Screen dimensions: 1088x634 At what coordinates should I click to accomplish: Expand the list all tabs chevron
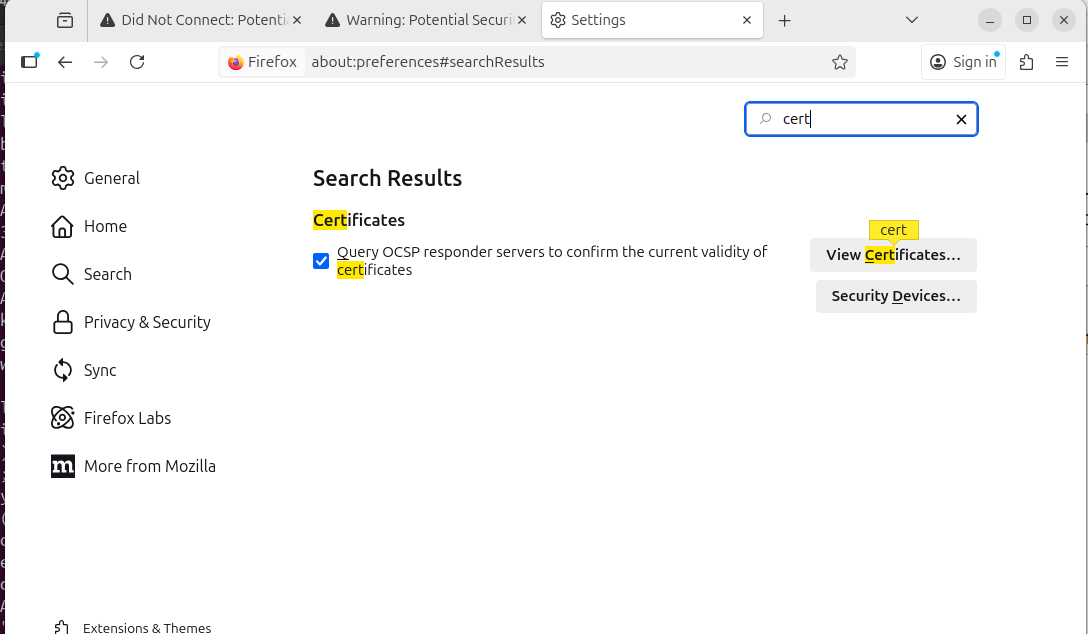pos(912,20)
